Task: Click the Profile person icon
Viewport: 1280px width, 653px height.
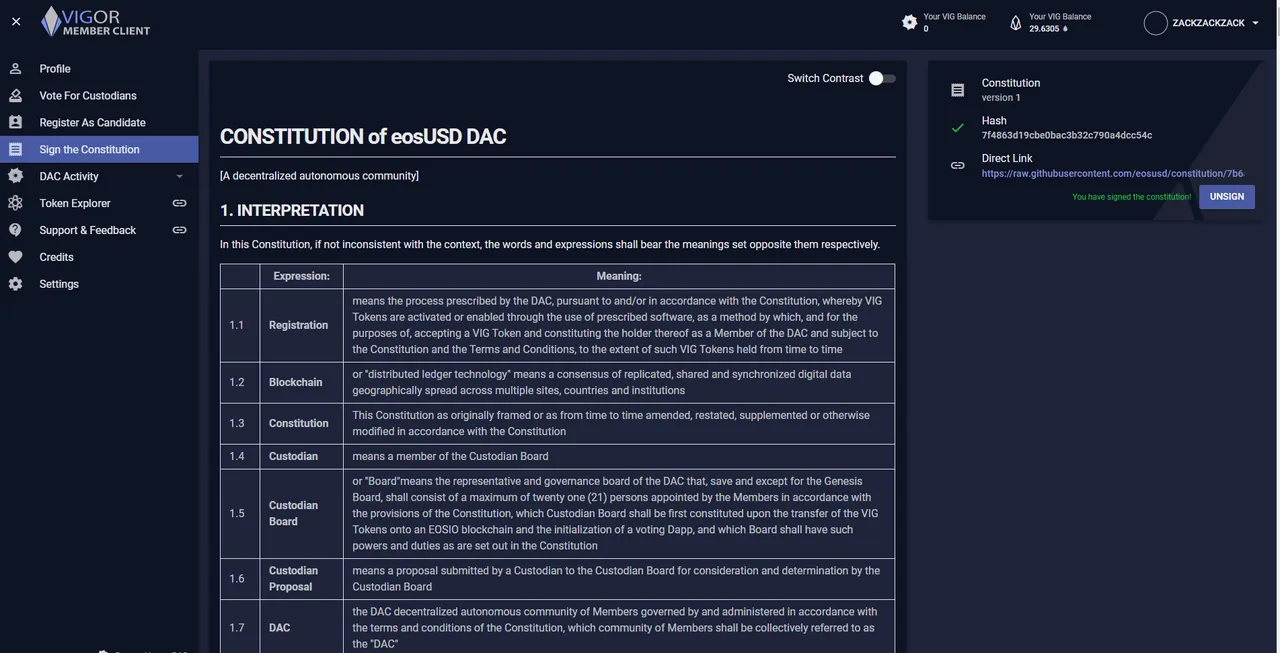Action: click(x=15, y=69)
